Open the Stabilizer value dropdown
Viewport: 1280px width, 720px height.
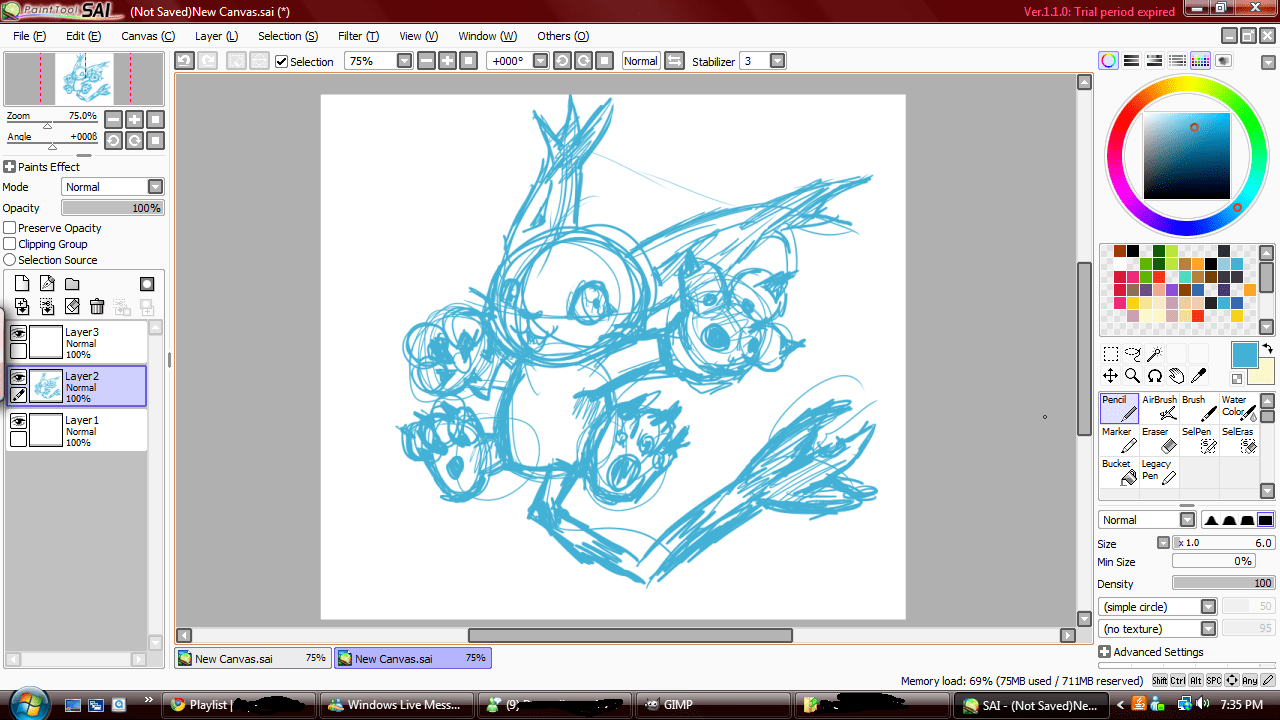point(777,61)
